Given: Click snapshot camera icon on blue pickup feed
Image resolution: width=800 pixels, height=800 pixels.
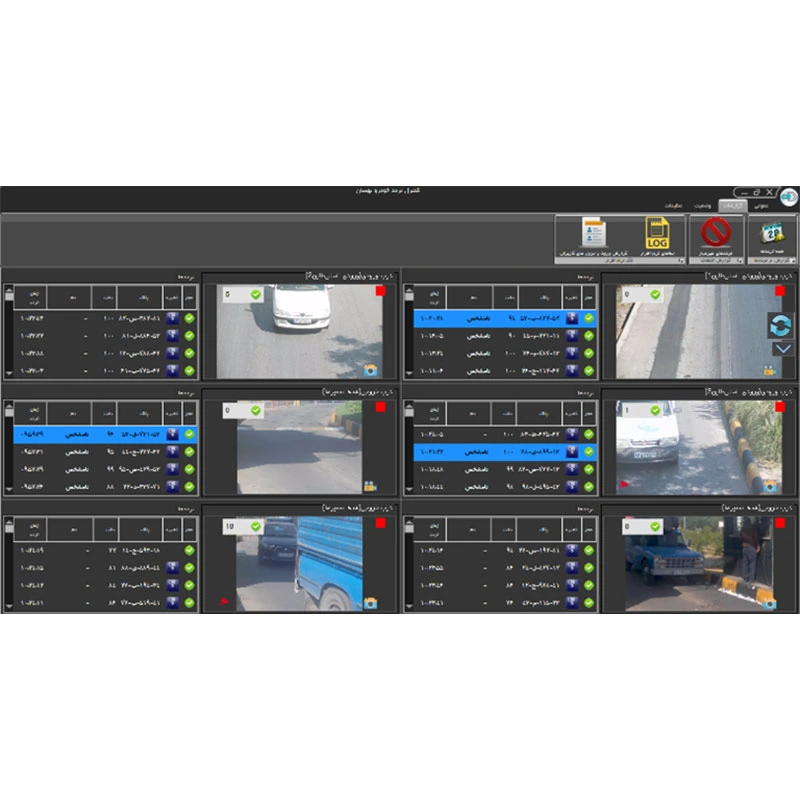Looking at the screenshot, I should click(x=769, y=604).
